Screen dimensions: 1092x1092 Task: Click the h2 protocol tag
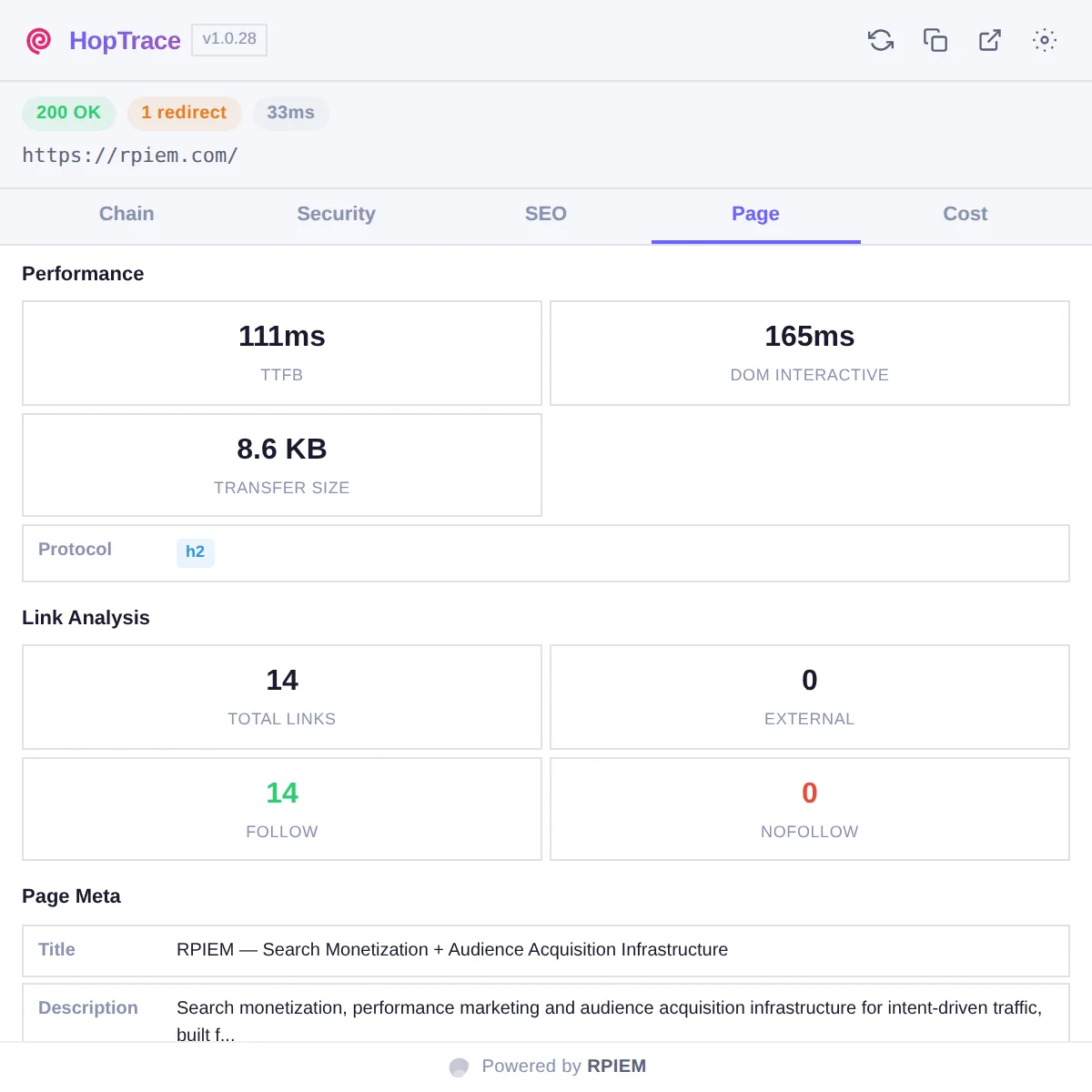tap(196, 552)
